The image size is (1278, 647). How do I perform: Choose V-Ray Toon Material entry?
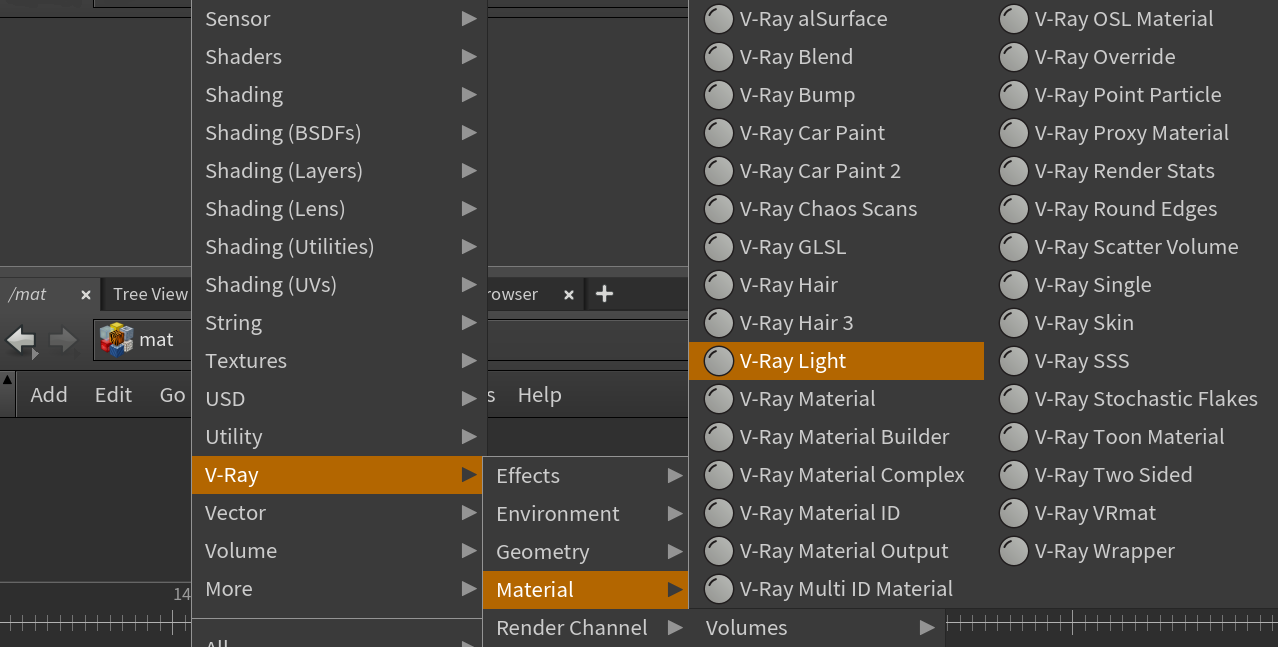[1131, 437]
